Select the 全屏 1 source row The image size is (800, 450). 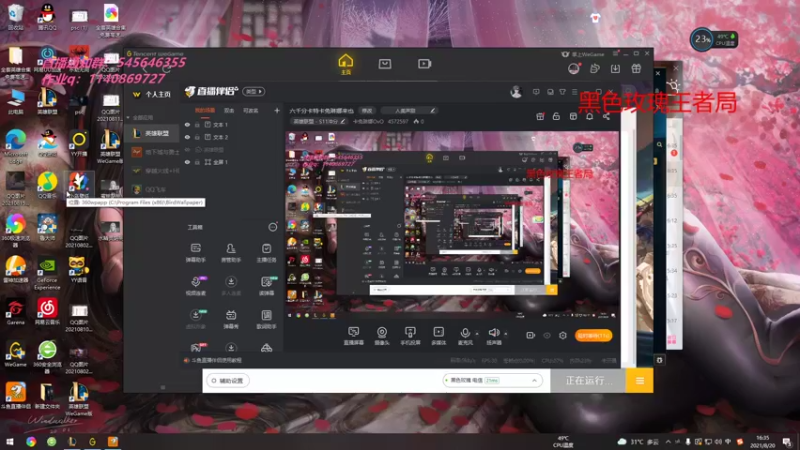232,162
